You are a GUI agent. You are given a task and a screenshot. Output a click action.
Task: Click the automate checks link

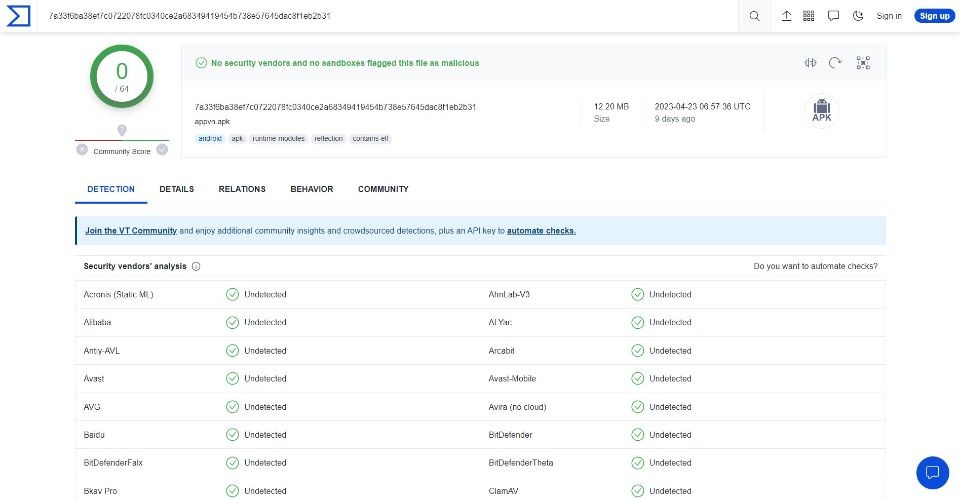click(541, 231)
